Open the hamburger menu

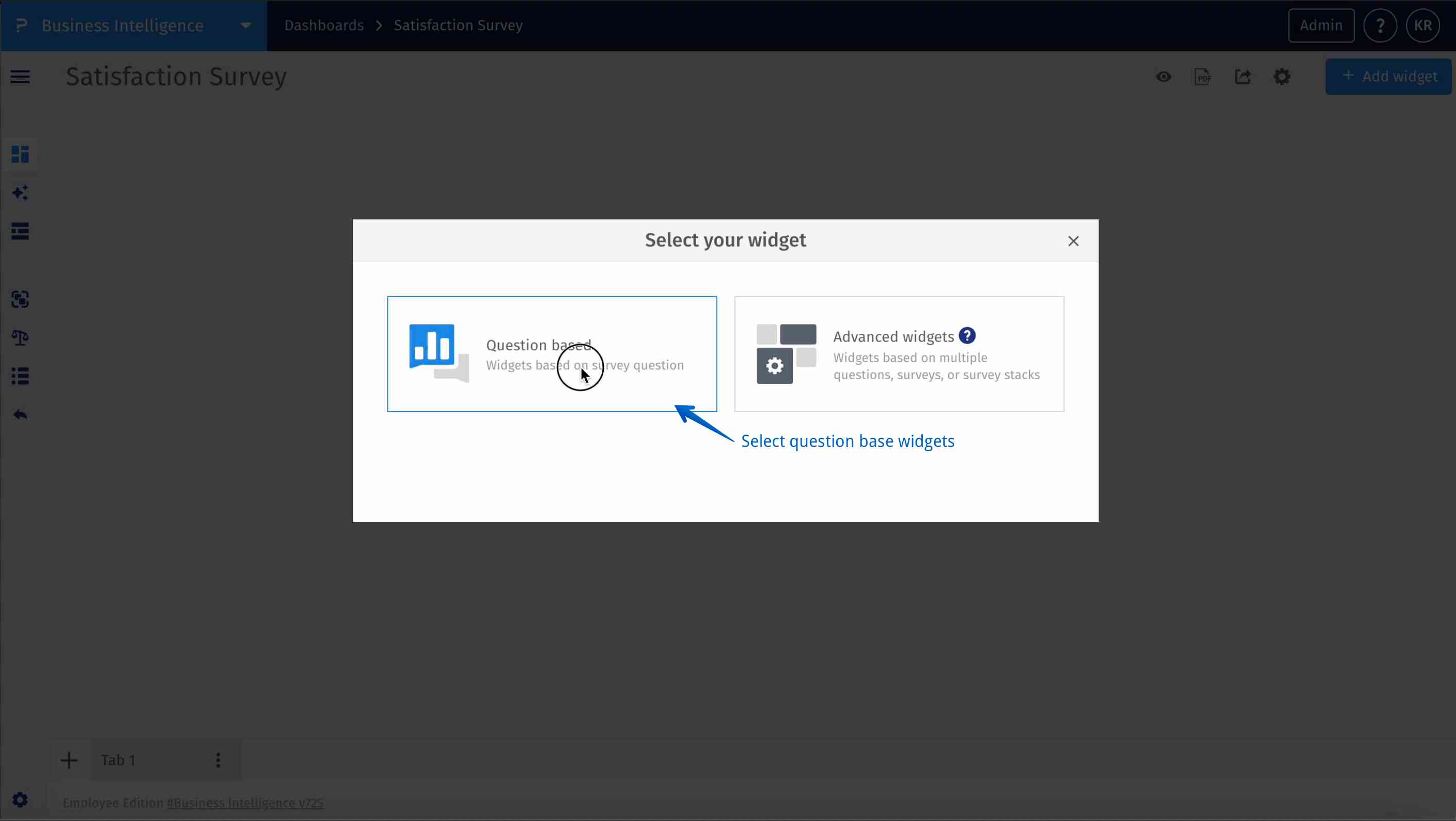pos(20,77)
